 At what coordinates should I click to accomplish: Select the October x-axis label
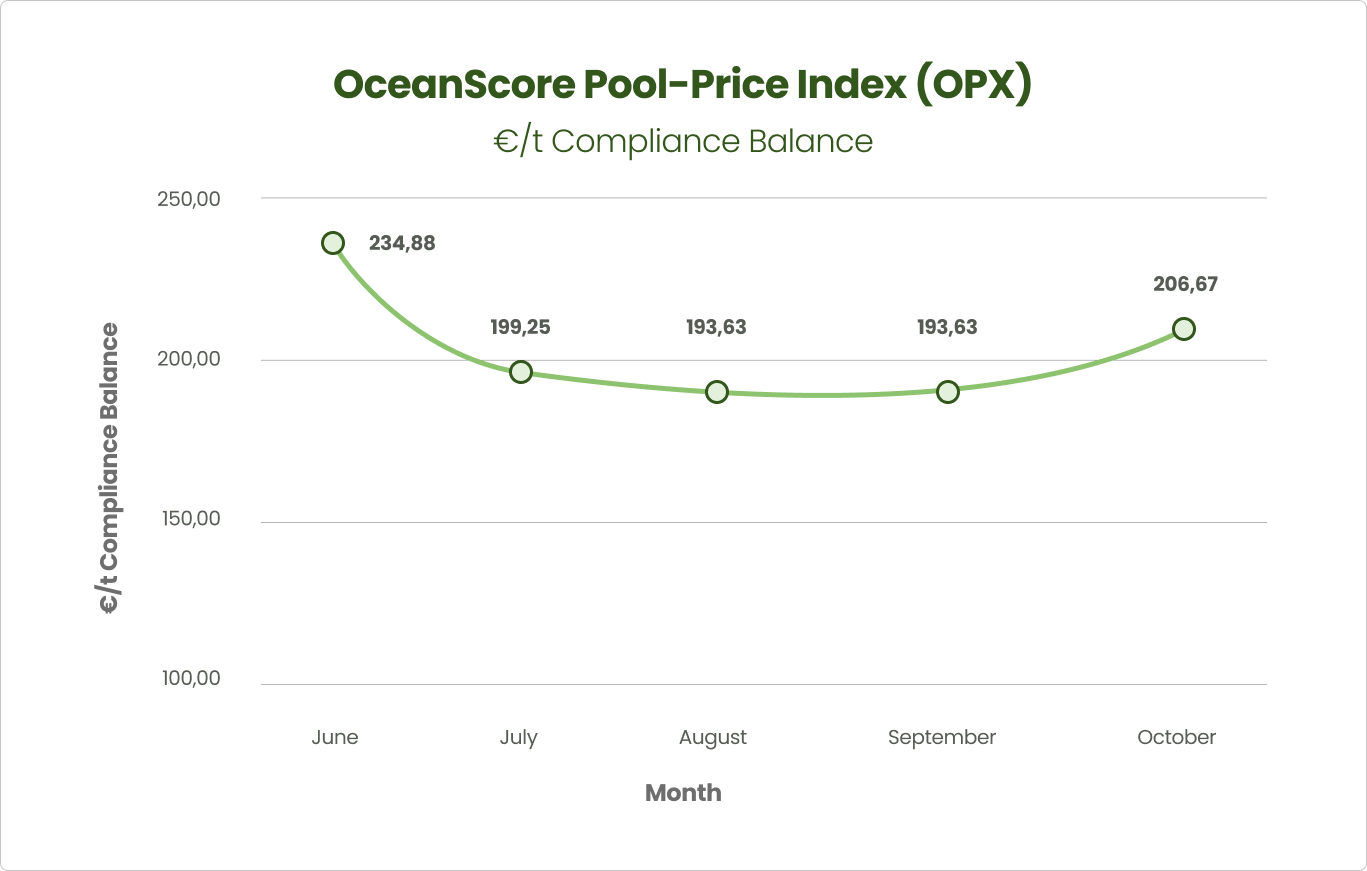1176,738
